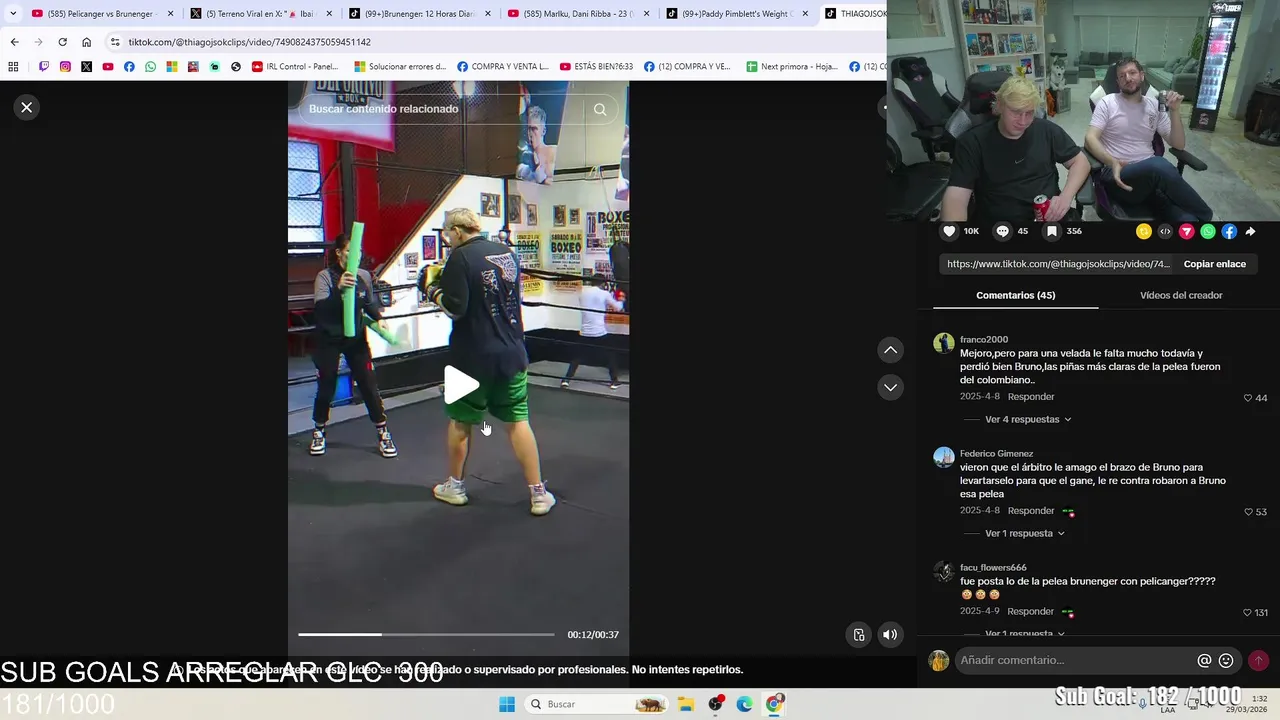Reply to facu_flowers666's comment

pos(1031,611)
